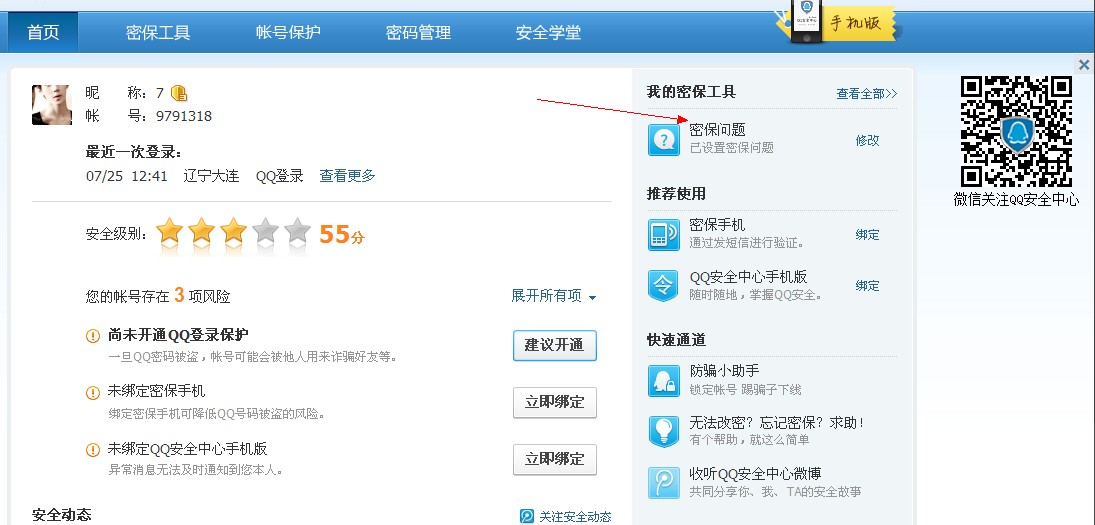1095x525 pixels.
Task: Click the 密保手机 phone icon
Action: click(x=663, y=235)
